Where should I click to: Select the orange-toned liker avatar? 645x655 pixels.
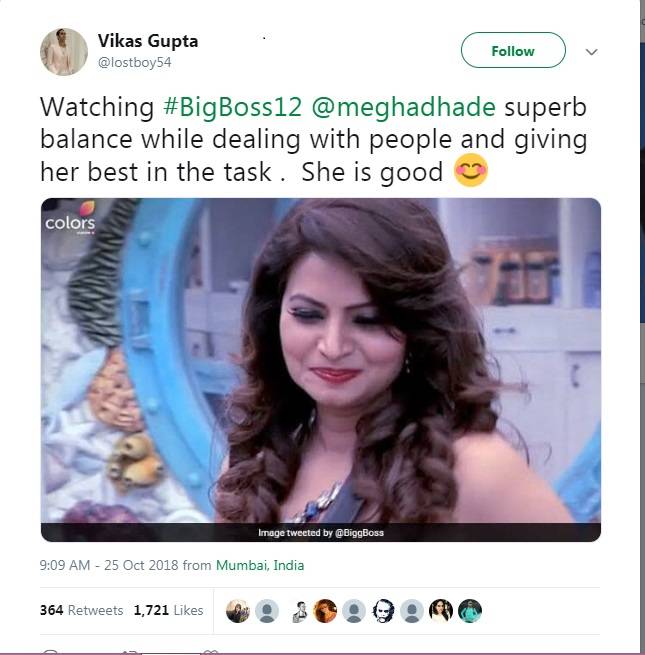coord(325,610)
